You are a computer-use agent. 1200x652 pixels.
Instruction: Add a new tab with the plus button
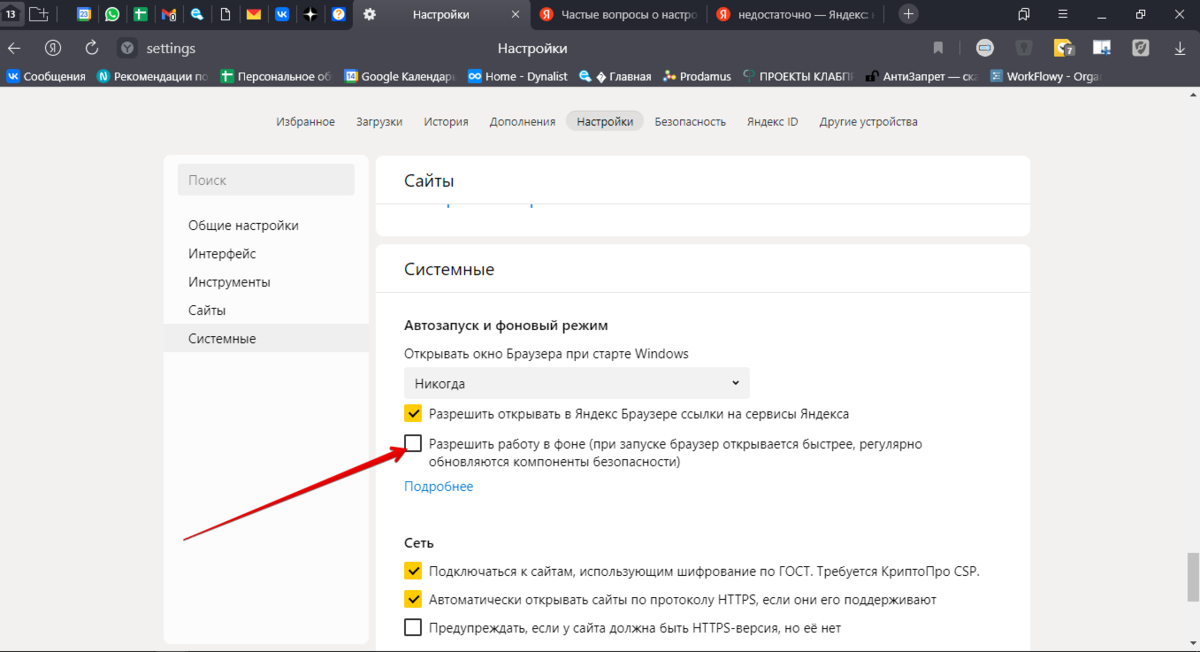click(908, 14)
